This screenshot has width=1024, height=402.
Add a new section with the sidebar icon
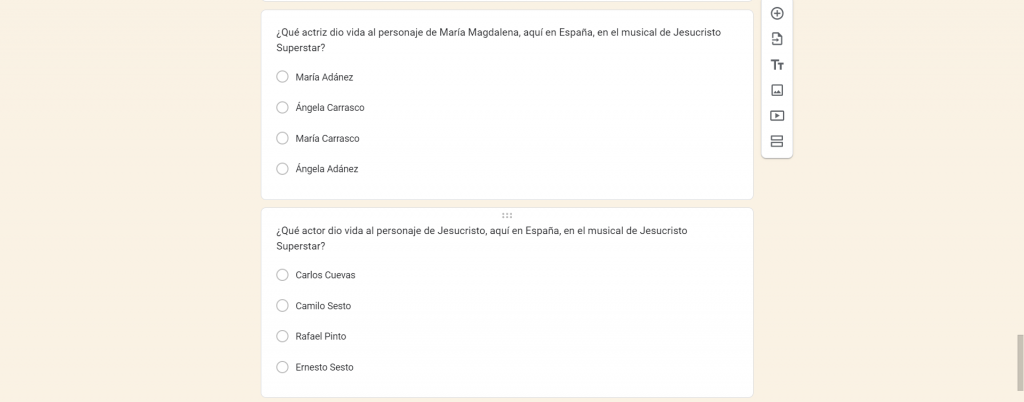pyautogui.click(x=777, y=141)
